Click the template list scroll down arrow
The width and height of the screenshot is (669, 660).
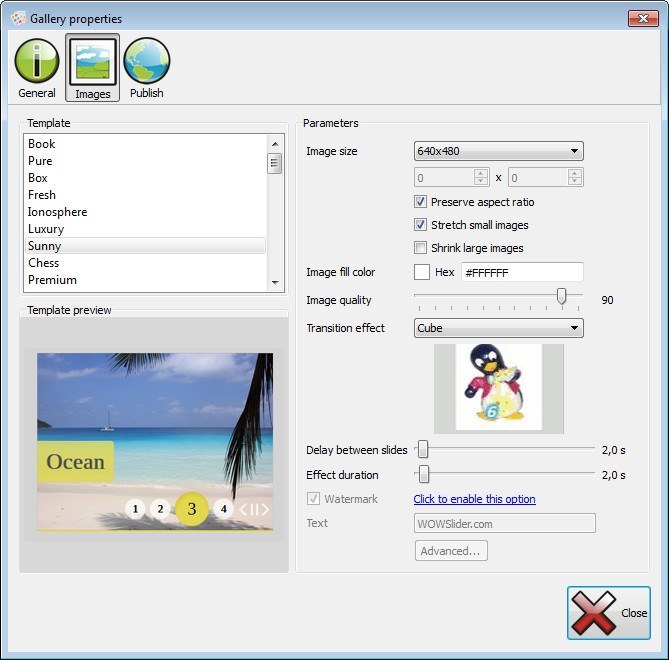275,282
